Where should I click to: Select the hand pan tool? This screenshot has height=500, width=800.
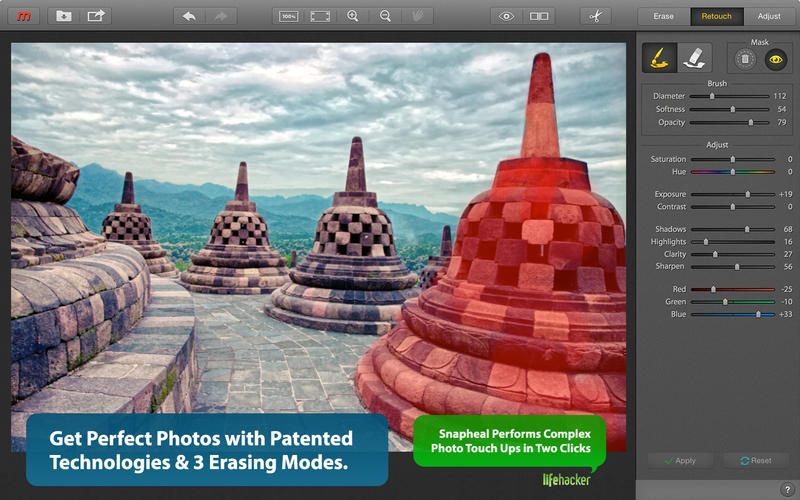417,16
